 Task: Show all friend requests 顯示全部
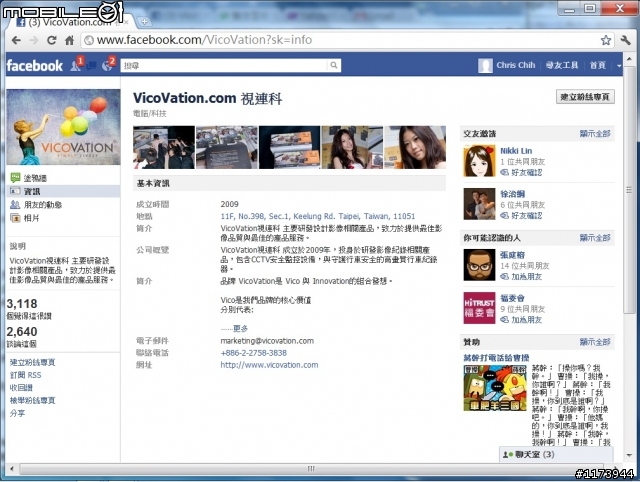click(595, 134)
